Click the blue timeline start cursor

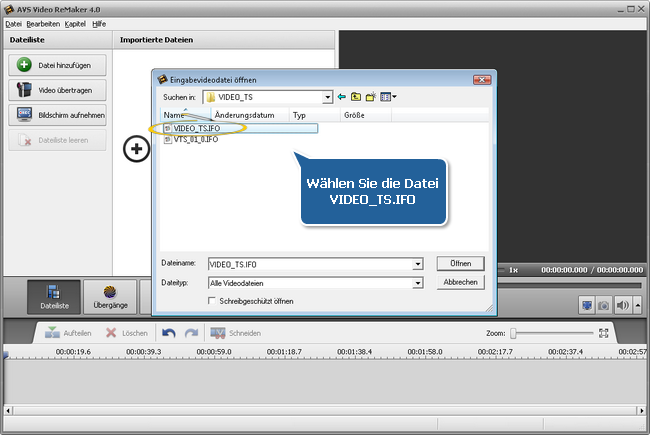(6, 355)
